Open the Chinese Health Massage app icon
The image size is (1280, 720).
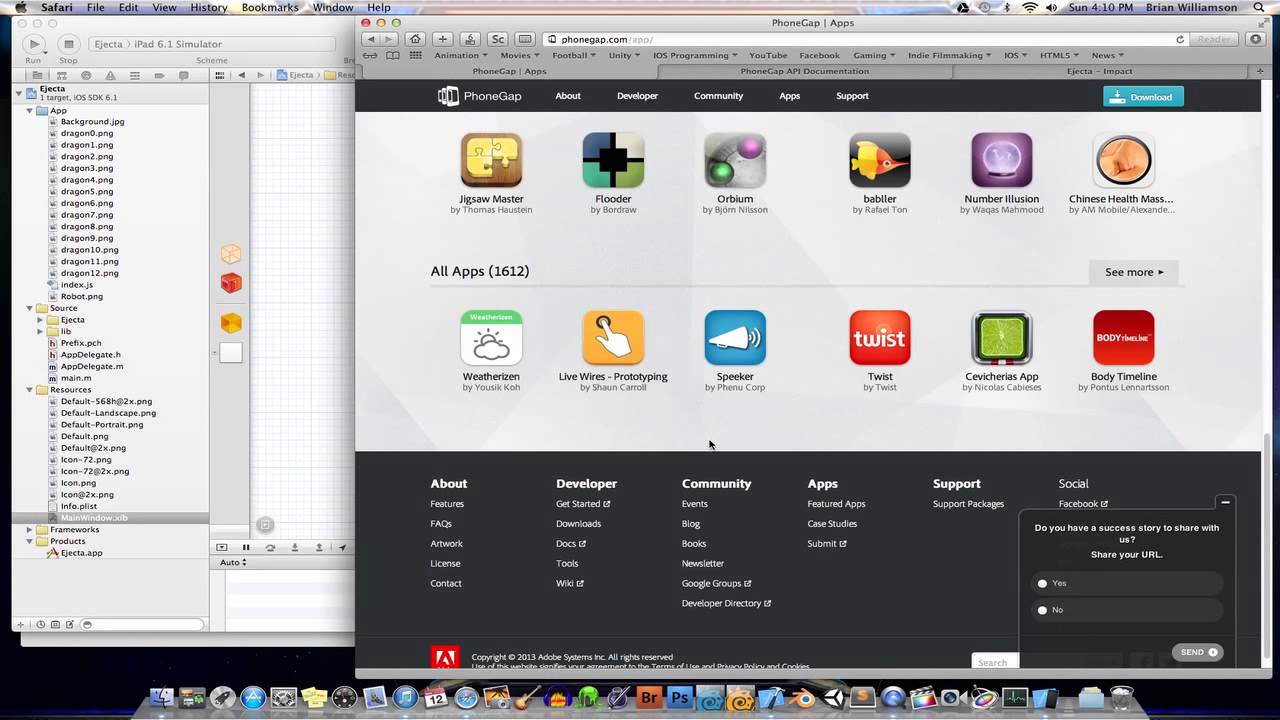pos(1124,160)
